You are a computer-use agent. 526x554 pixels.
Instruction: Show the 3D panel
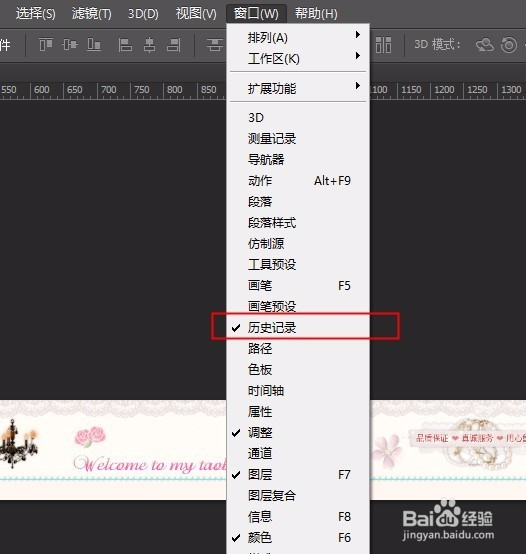click(x=298, y=118)
